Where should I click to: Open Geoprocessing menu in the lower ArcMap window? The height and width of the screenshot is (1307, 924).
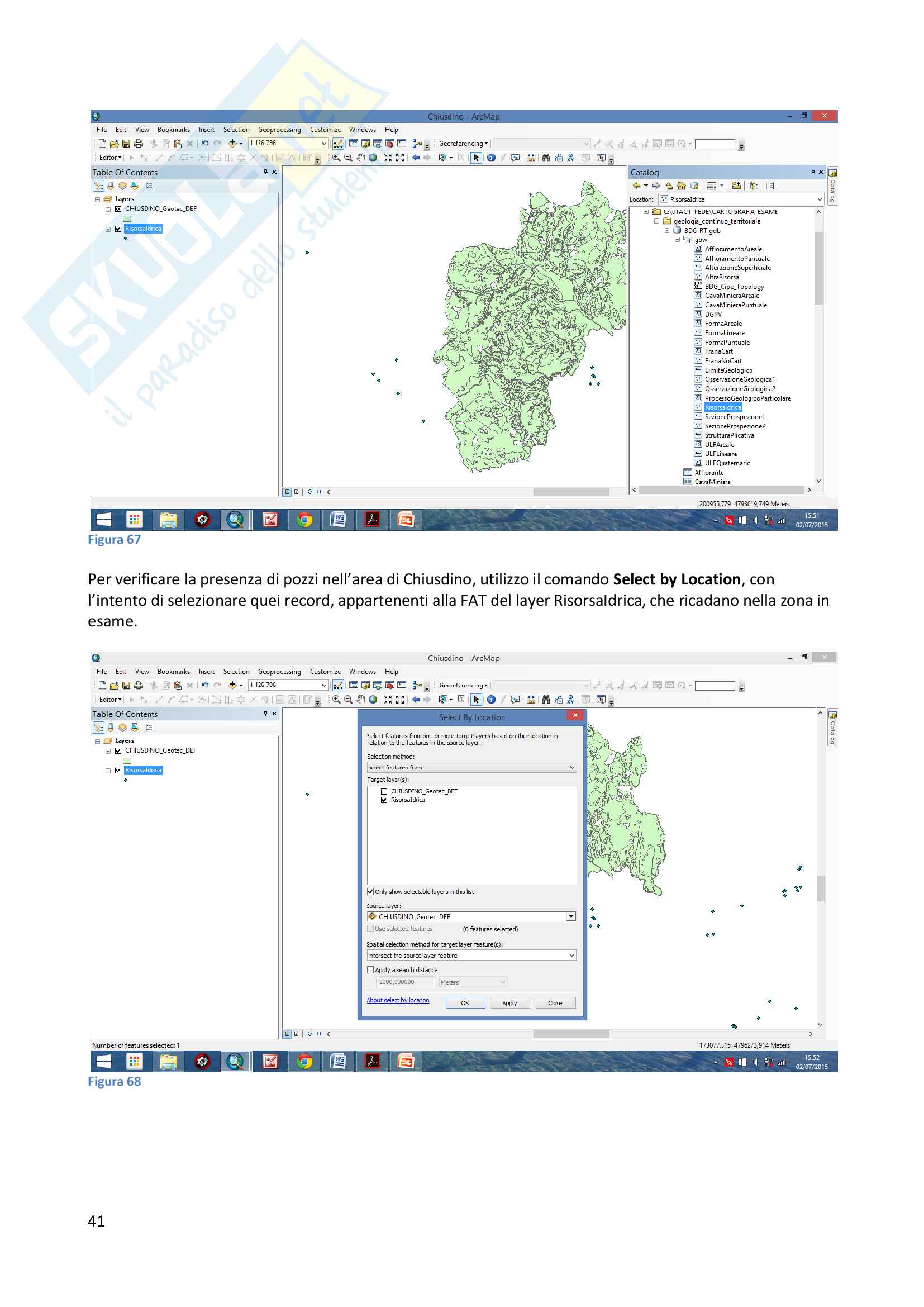[279, 672]
